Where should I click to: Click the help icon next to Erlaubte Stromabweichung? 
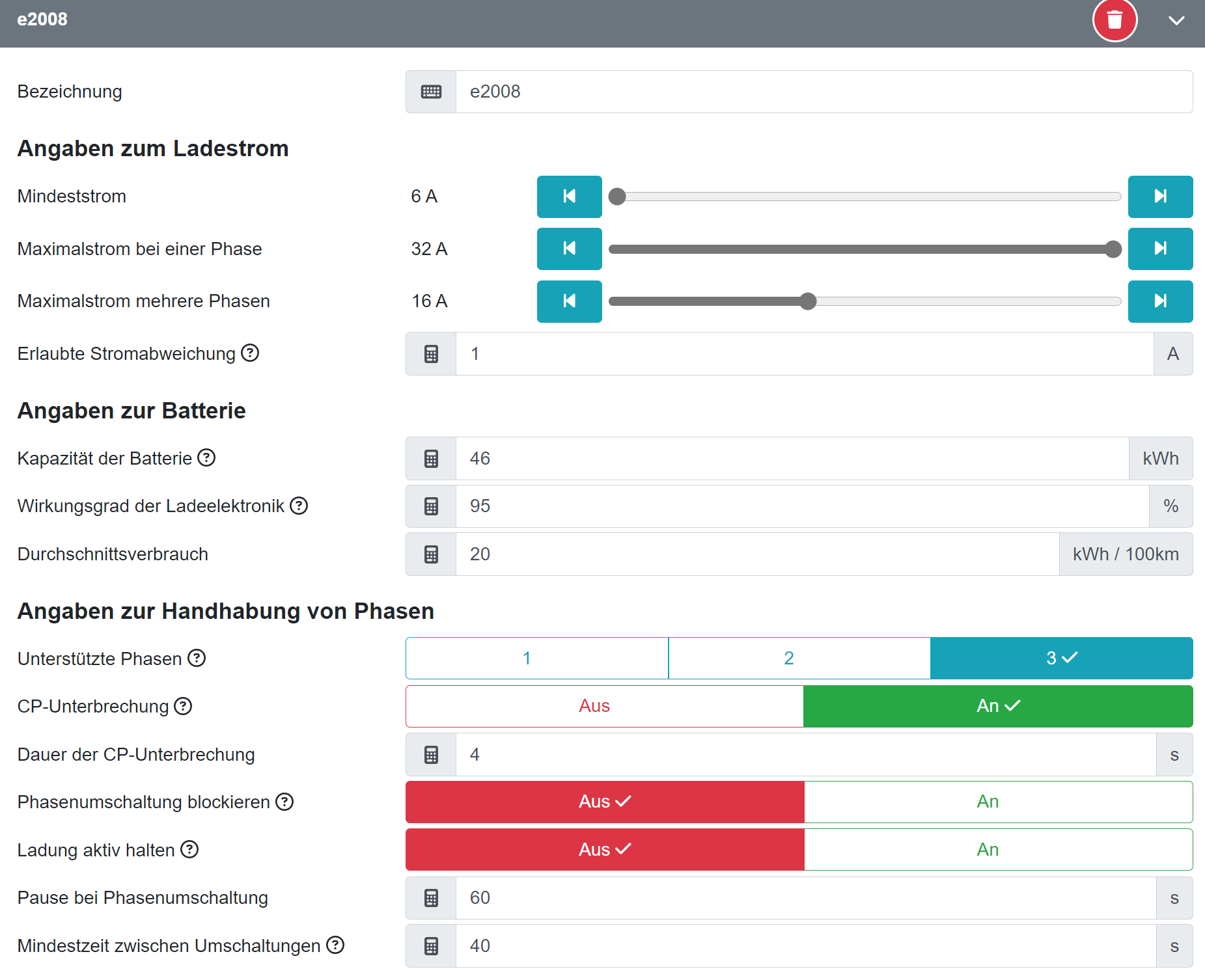click(x=250, y=353)
